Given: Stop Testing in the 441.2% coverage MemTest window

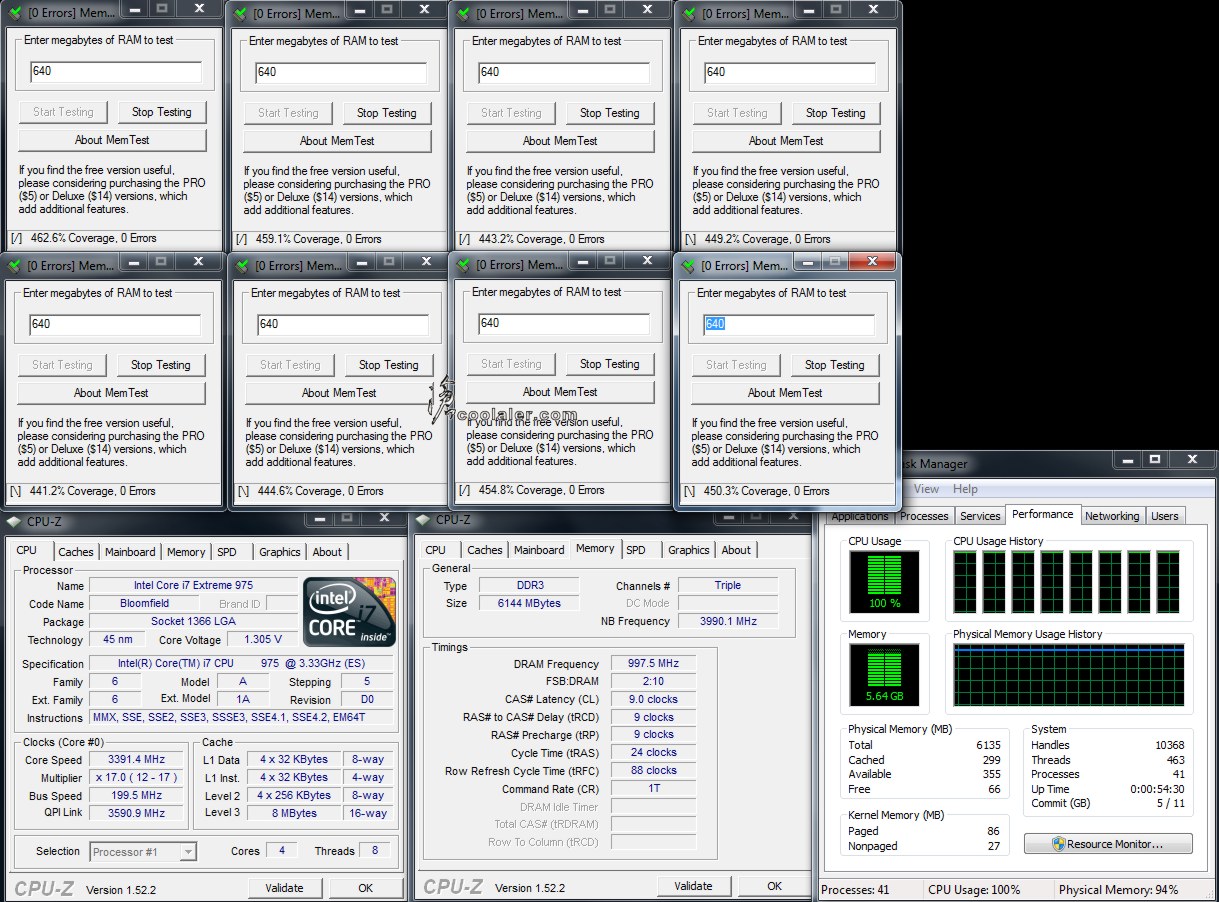Looking at the screenshot, I should 160,365.
